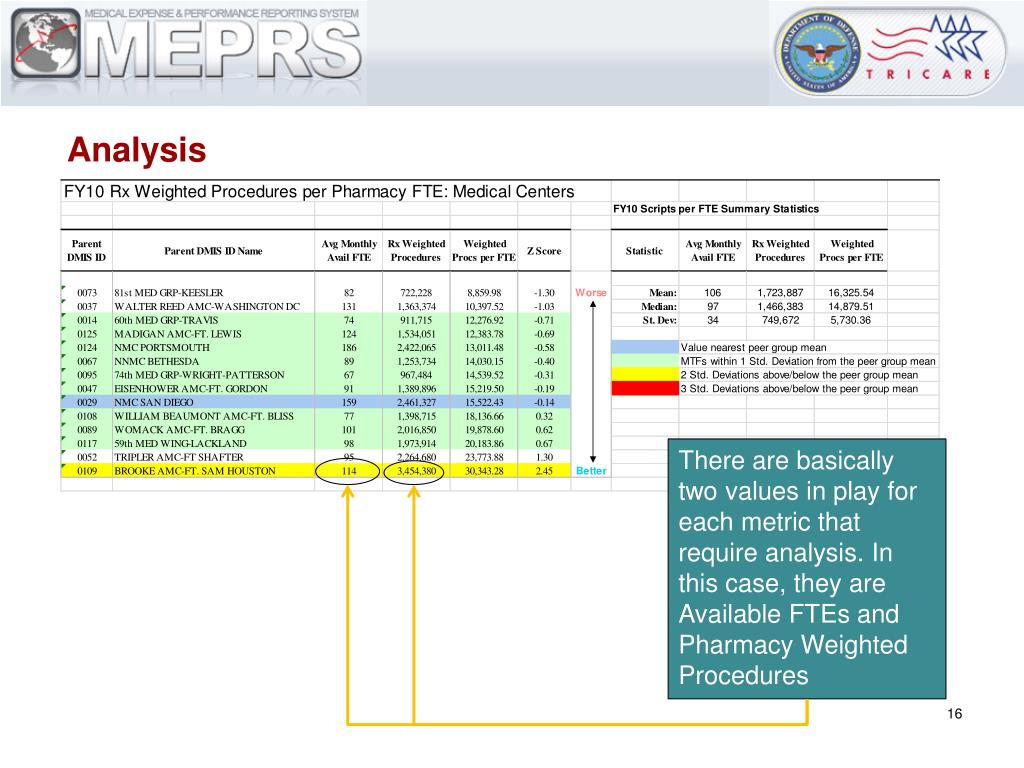Screen dimensions: 1024x768
Task: Click the '722,228' procedures value
Action: tap(416, 293)
